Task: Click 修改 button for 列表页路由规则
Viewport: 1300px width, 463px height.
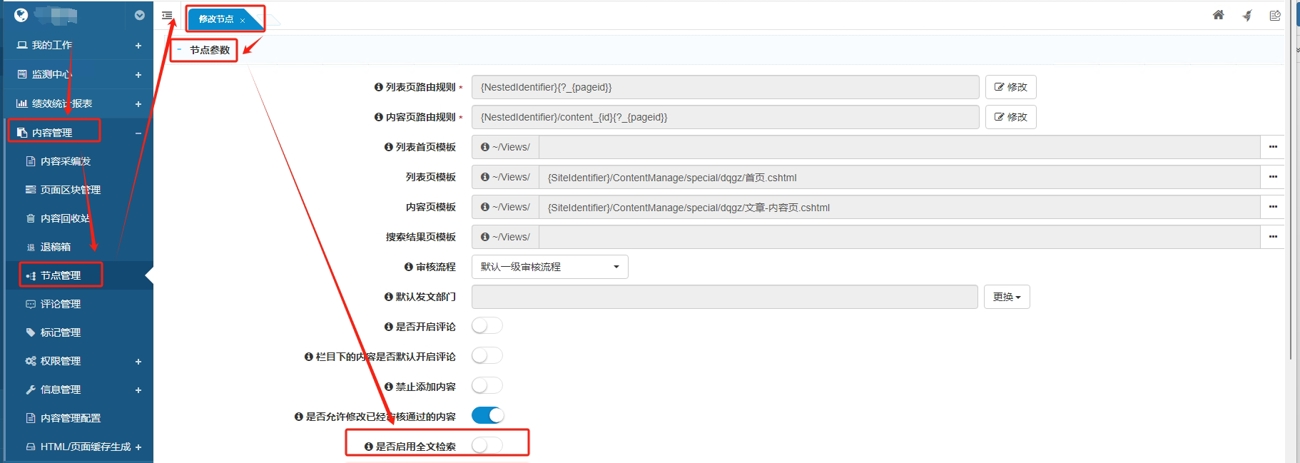Action: click(1010, 88)
